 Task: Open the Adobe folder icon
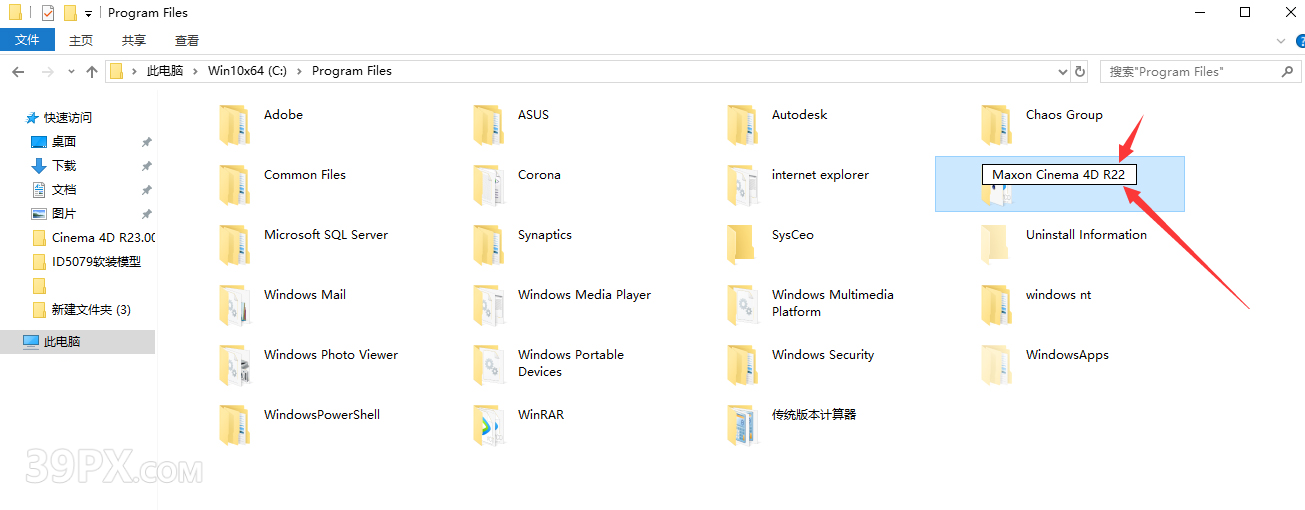(234, 125)
